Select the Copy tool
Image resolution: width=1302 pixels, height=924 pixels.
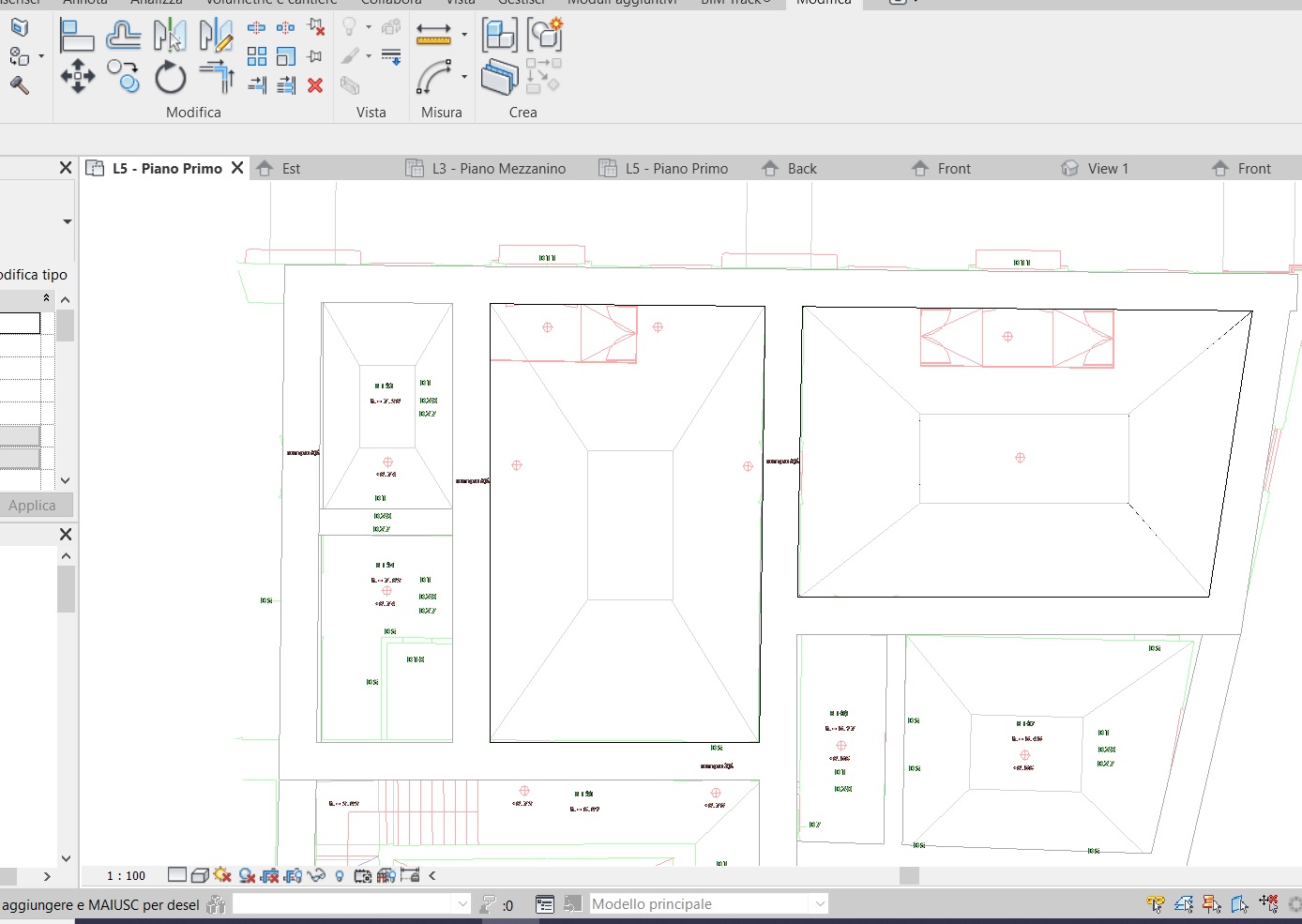[x=122, y=77]
